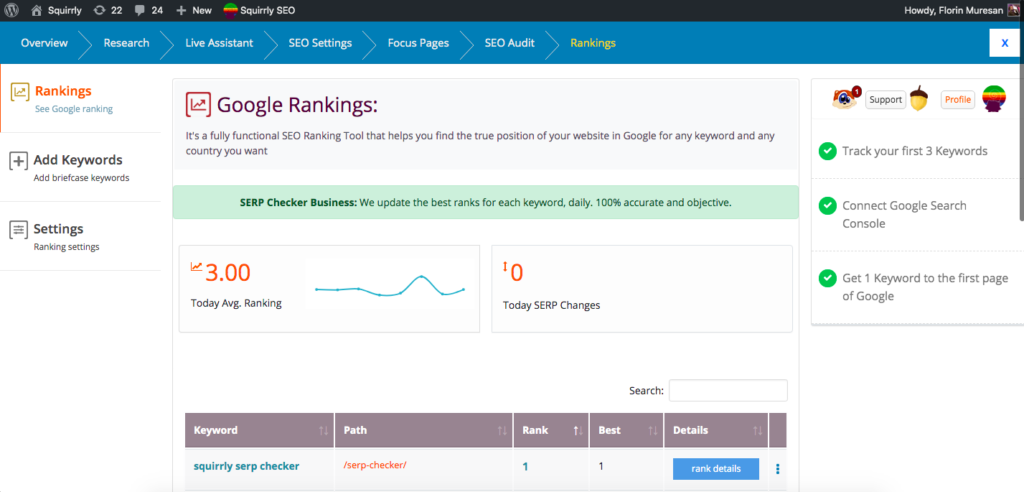The image size is (1024, 492).
Task: Click the 3.00 Today Avg. Ranking value
Action: (227, 273)
